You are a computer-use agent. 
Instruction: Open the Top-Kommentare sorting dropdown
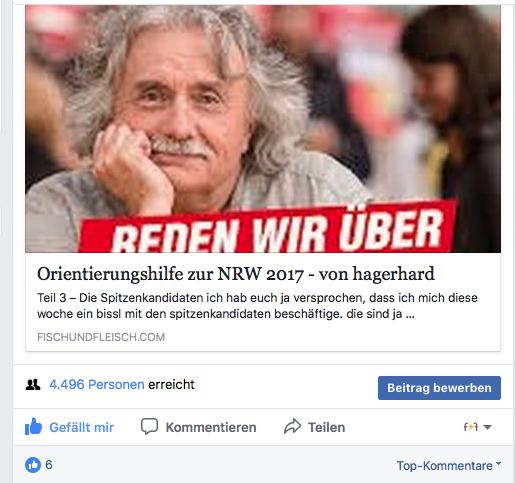pyautogui.click(x=449, y=465)
